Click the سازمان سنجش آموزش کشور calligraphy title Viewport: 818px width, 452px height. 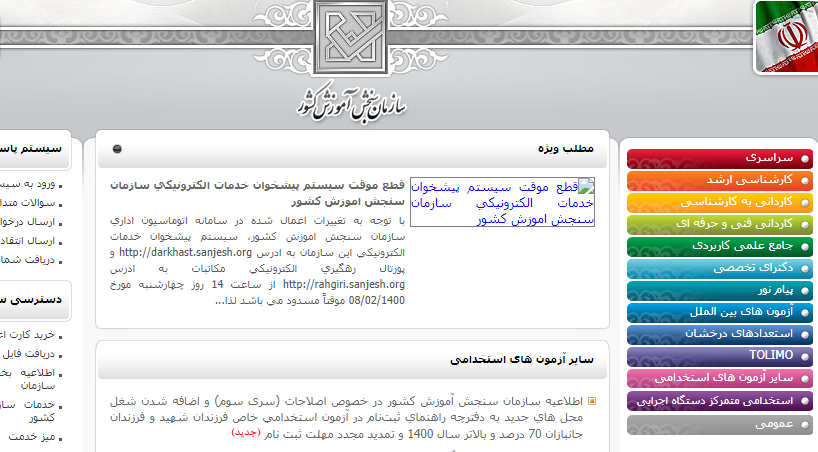(352, 103)
